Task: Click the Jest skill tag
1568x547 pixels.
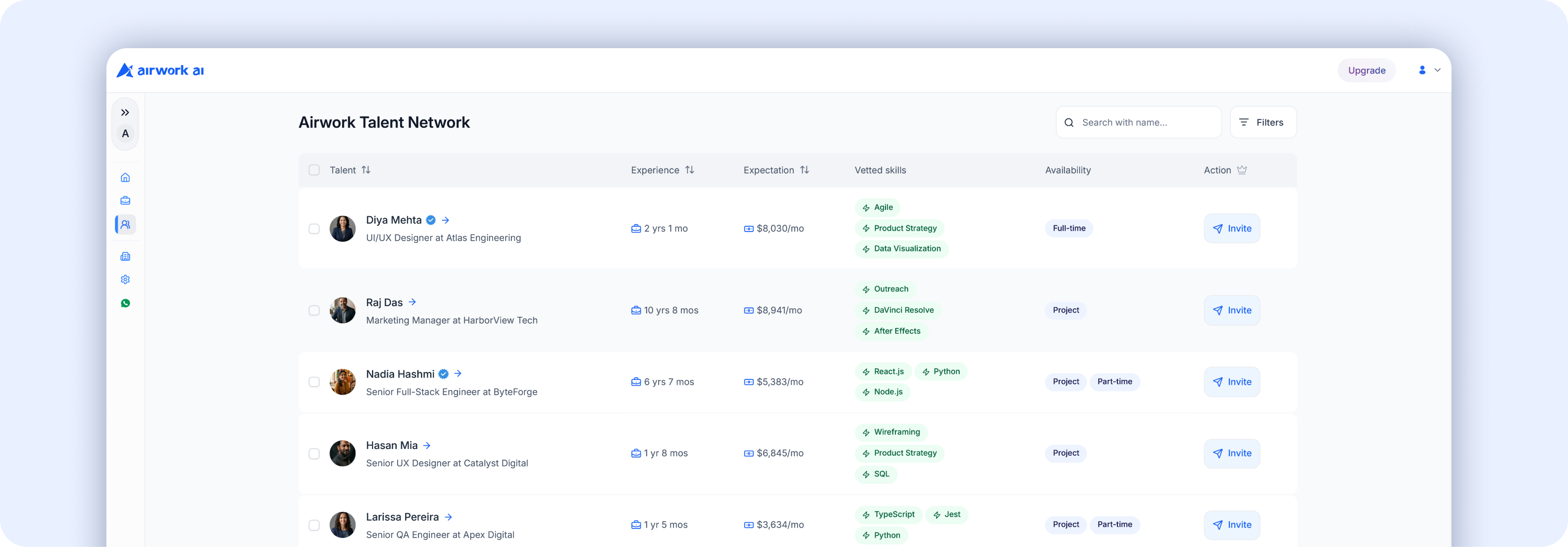Action: coord(946,515)
